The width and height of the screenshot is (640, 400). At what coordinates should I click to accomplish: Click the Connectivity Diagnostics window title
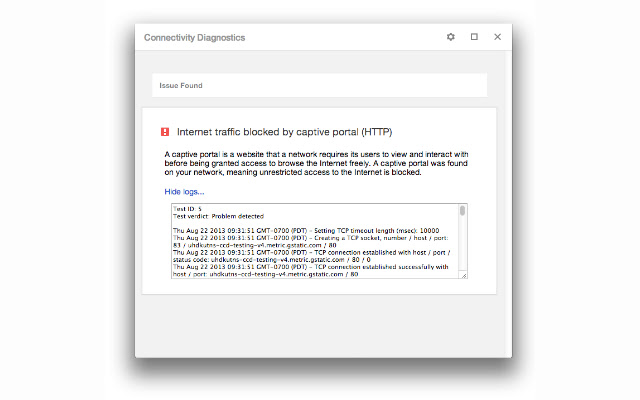tap(194, 37)
